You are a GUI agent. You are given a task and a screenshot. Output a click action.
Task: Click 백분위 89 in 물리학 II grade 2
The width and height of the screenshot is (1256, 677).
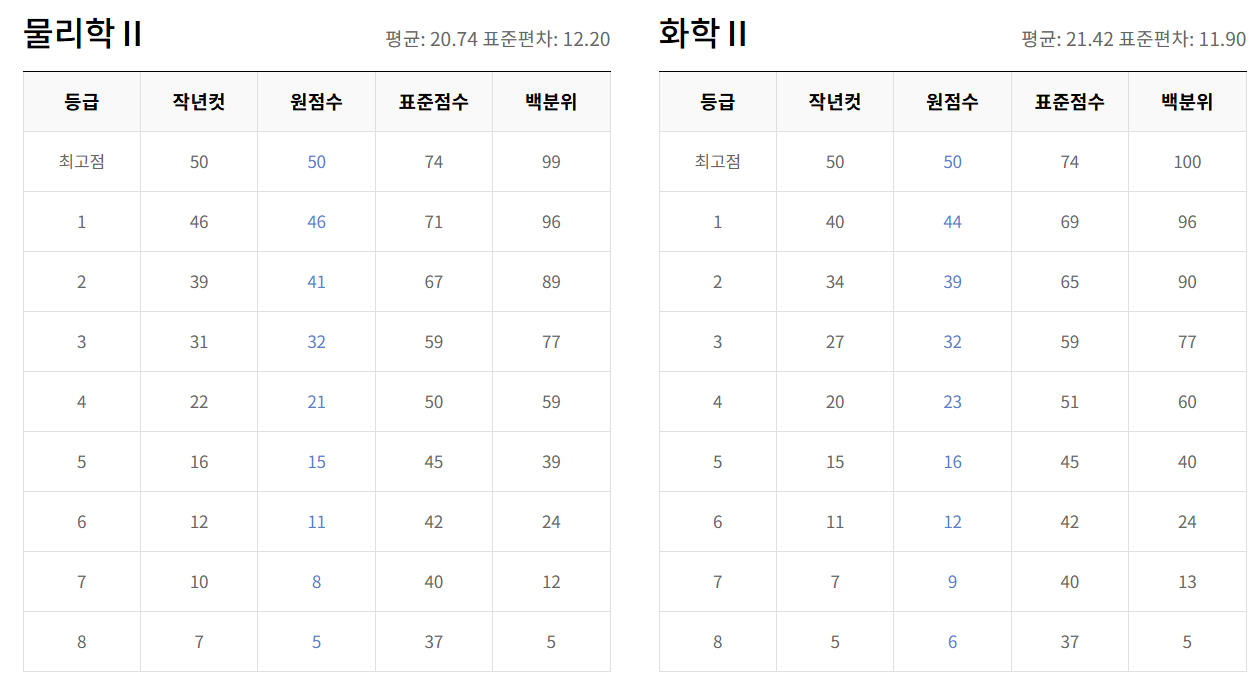tap(551, 282)
